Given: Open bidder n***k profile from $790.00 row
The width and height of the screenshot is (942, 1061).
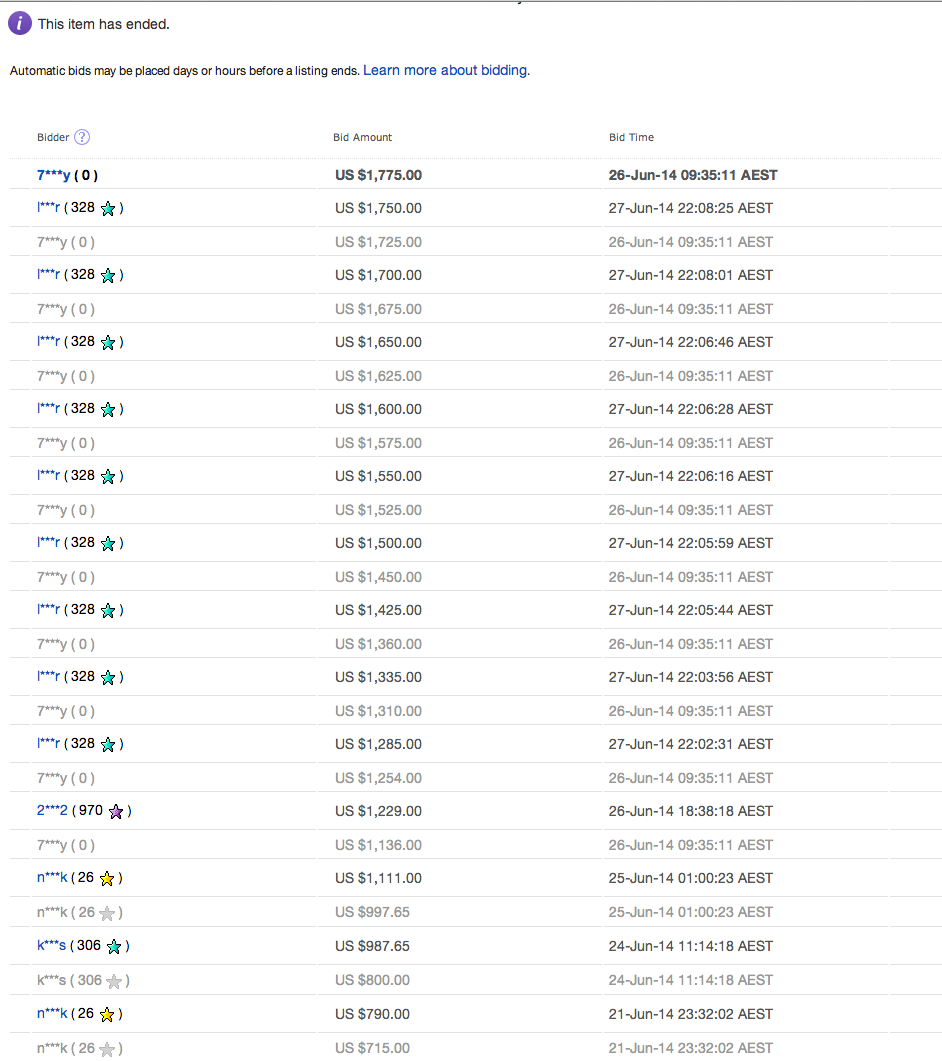Looking at the screenshot, I should [x=50, y=1013].
